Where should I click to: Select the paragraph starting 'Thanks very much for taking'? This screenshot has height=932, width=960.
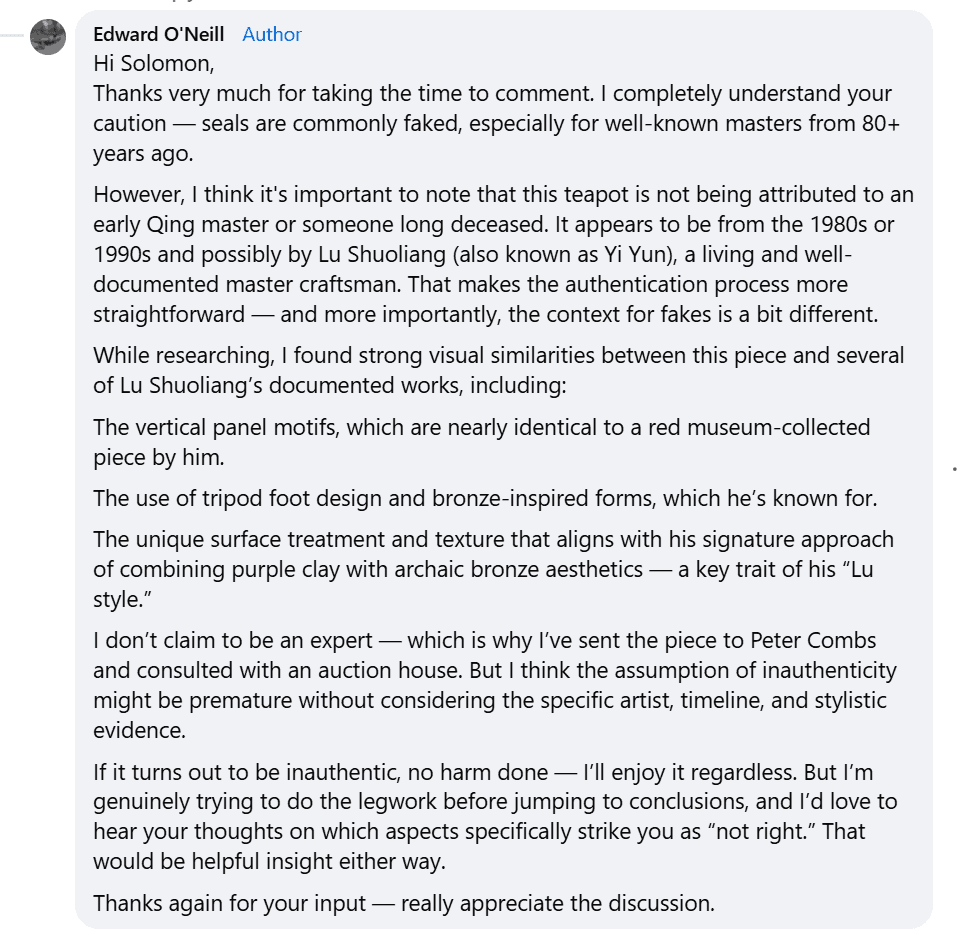click(x=497, y=124)
